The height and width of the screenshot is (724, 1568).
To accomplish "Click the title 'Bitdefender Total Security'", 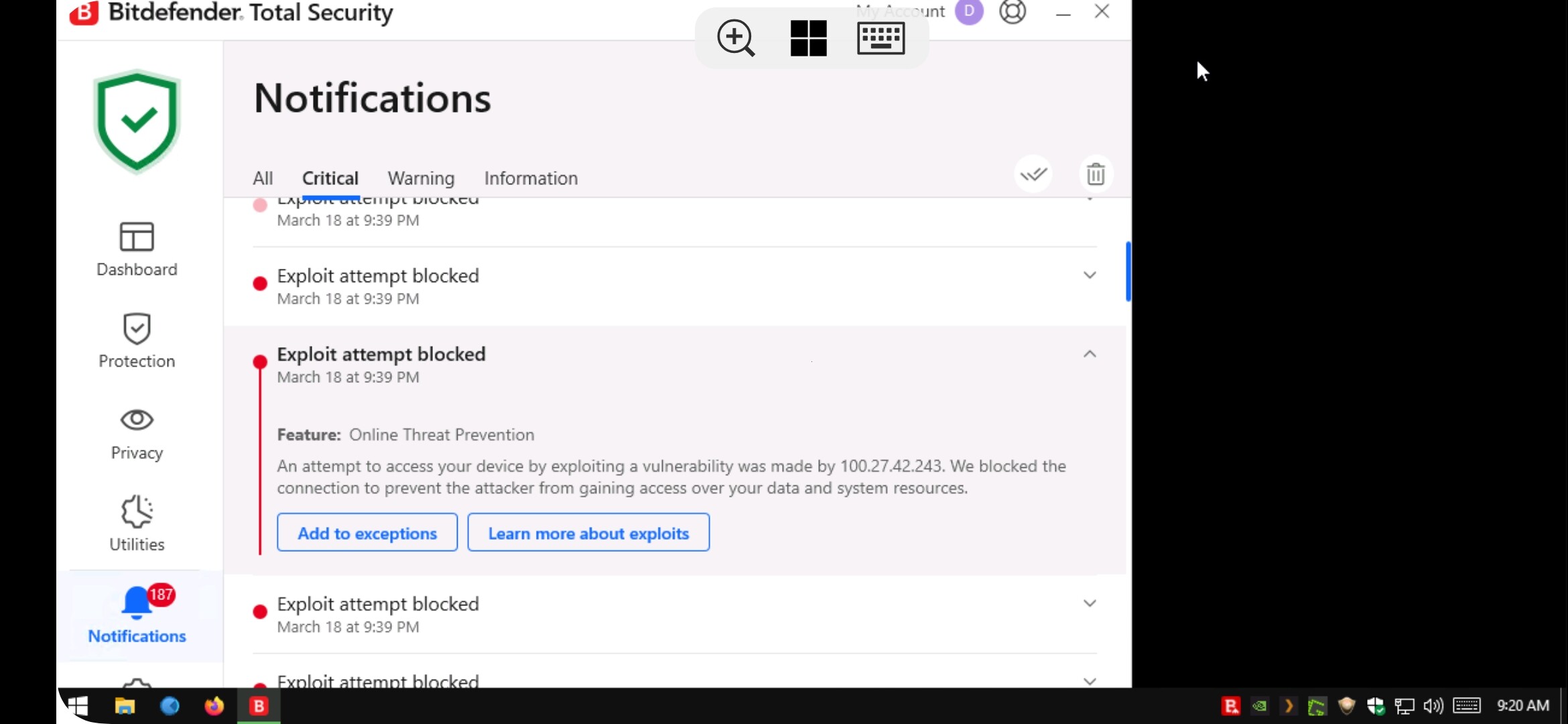I will [251, 12].
